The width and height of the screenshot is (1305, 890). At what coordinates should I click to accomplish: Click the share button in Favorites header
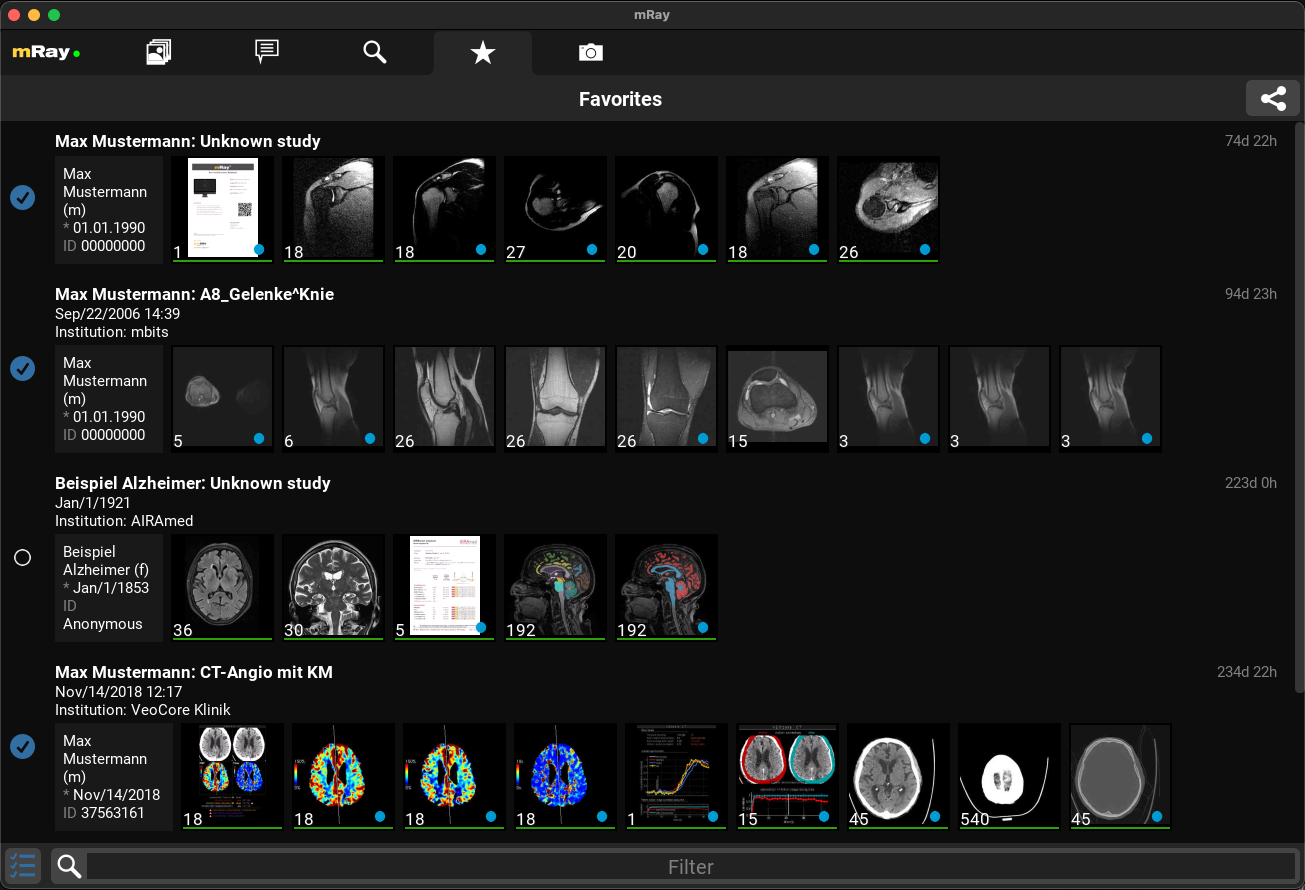coord(1272,99)
